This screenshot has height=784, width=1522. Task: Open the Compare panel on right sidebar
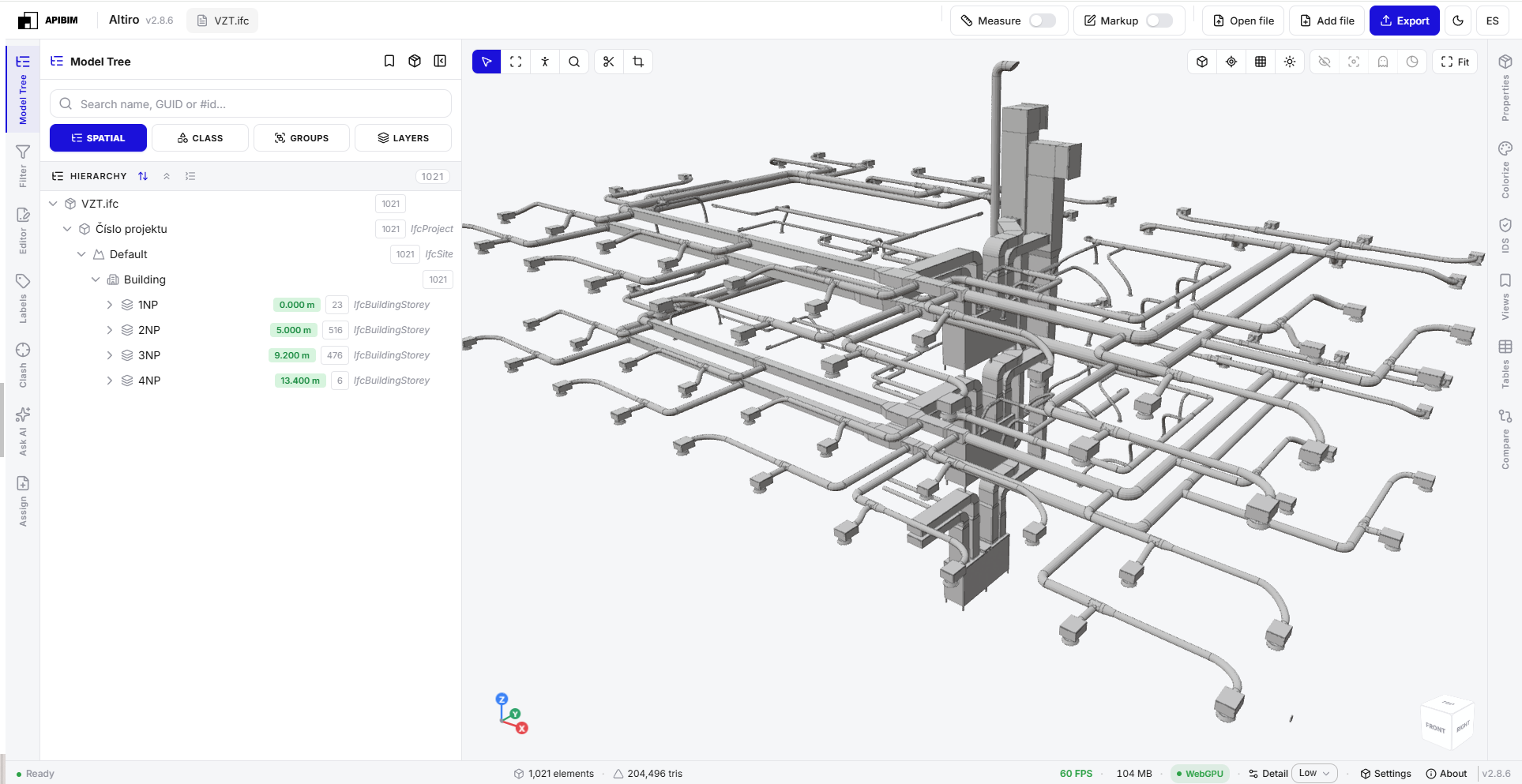(1505, 439)
